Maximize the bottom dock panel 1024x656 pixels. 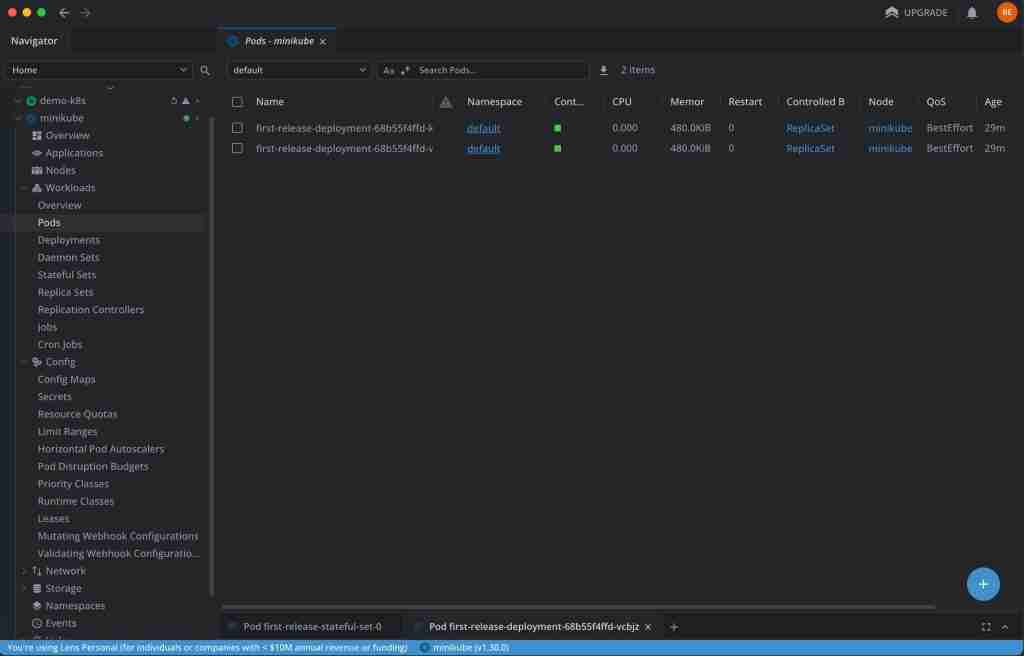point(986,627)
